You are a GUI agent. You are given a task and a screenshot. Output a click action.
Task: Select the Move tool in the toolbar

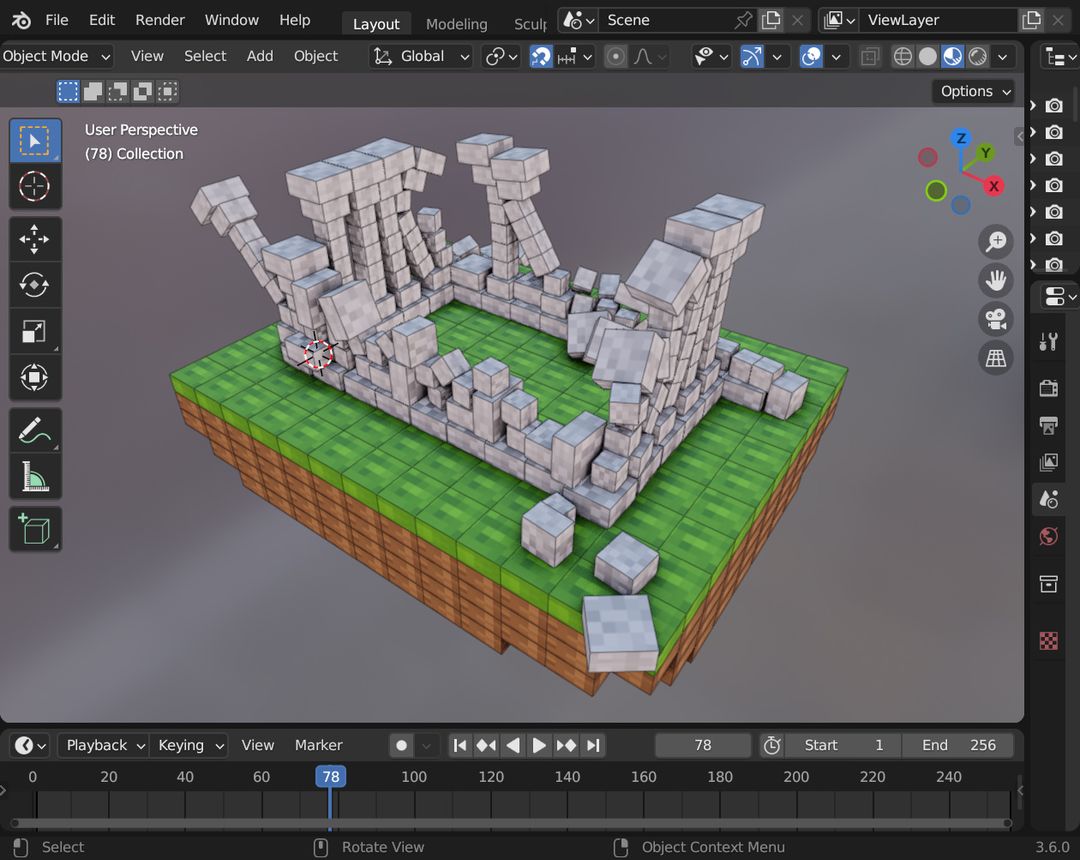[35, 240]
